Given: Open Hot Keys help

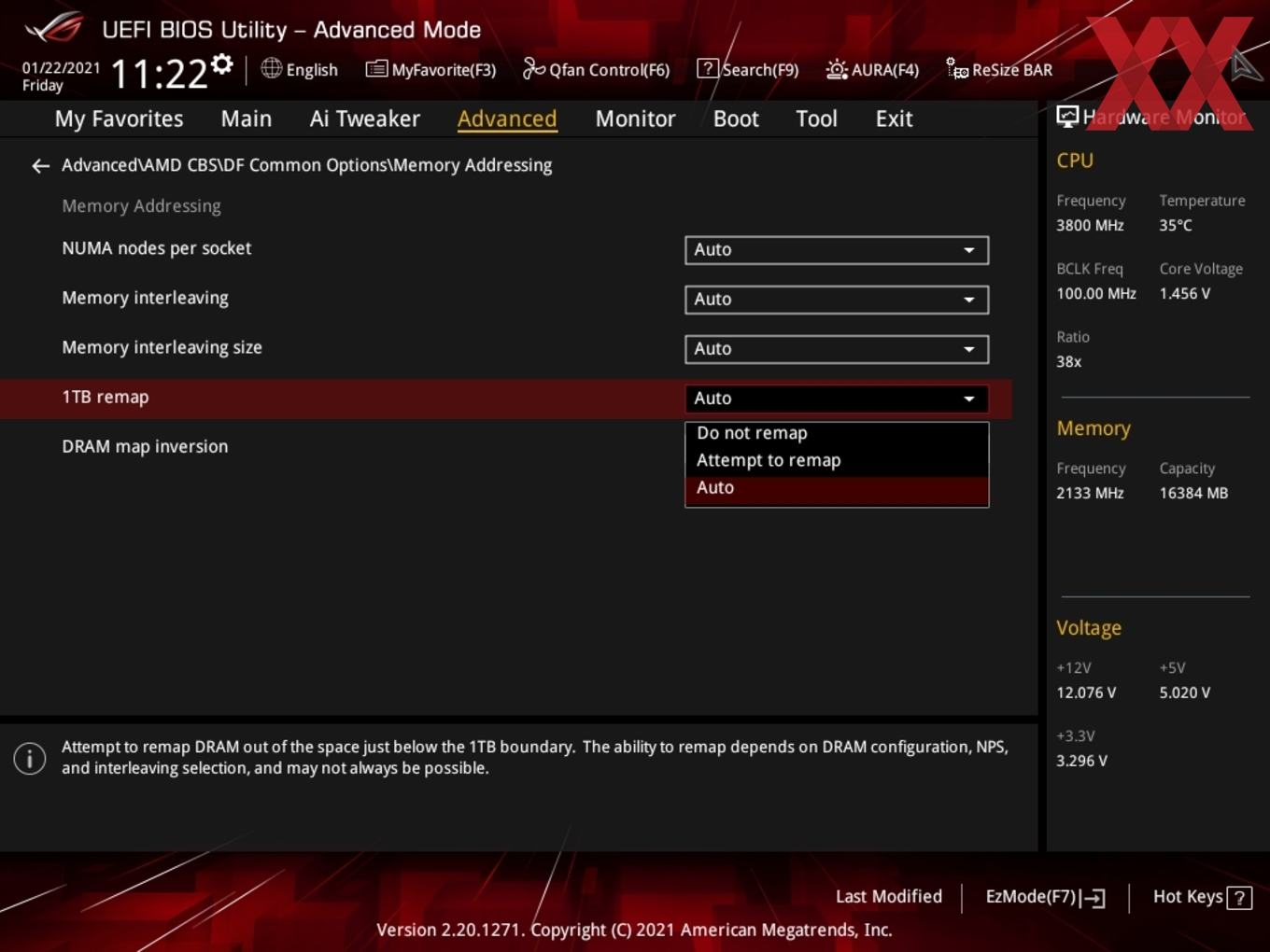Looking at the screenshot, I should pyautogui.click(x=1202, y=897).
